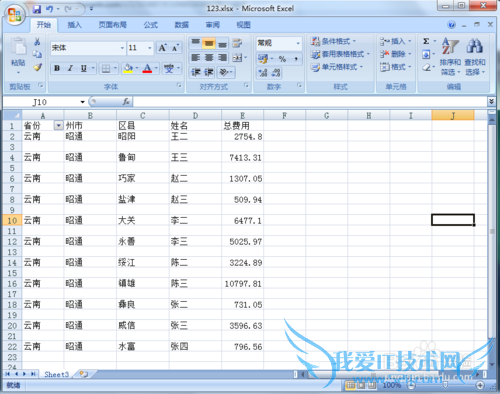Open Excel Help question mark
500x394 pixels.
pyautogui.click(x=451, y=25)
